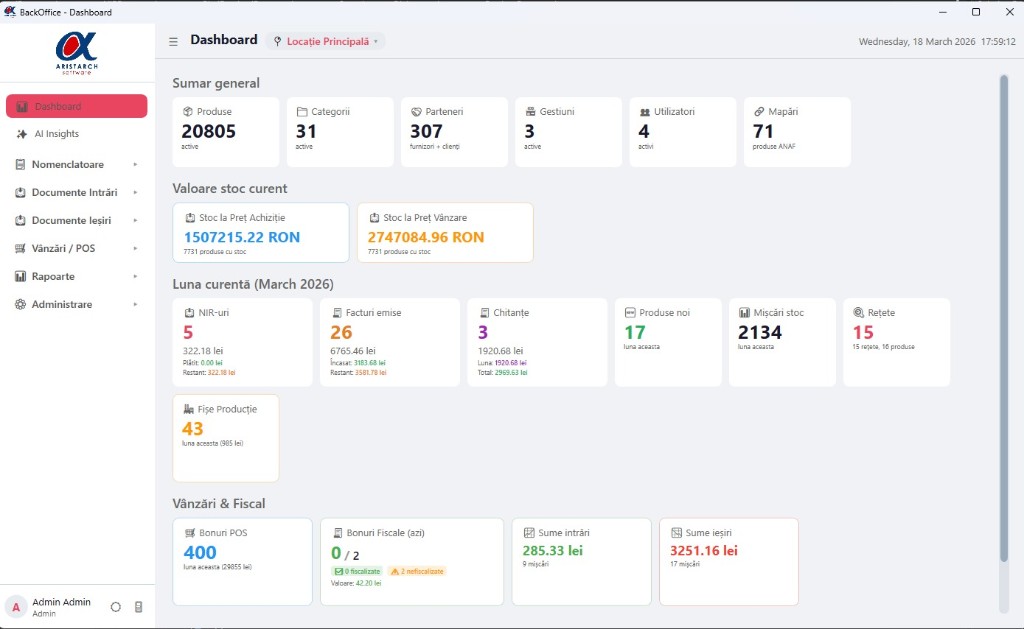This screenshot has height=629, width=1024.
Task: Click the Produse noi 17 count
Action: [635, 332]
